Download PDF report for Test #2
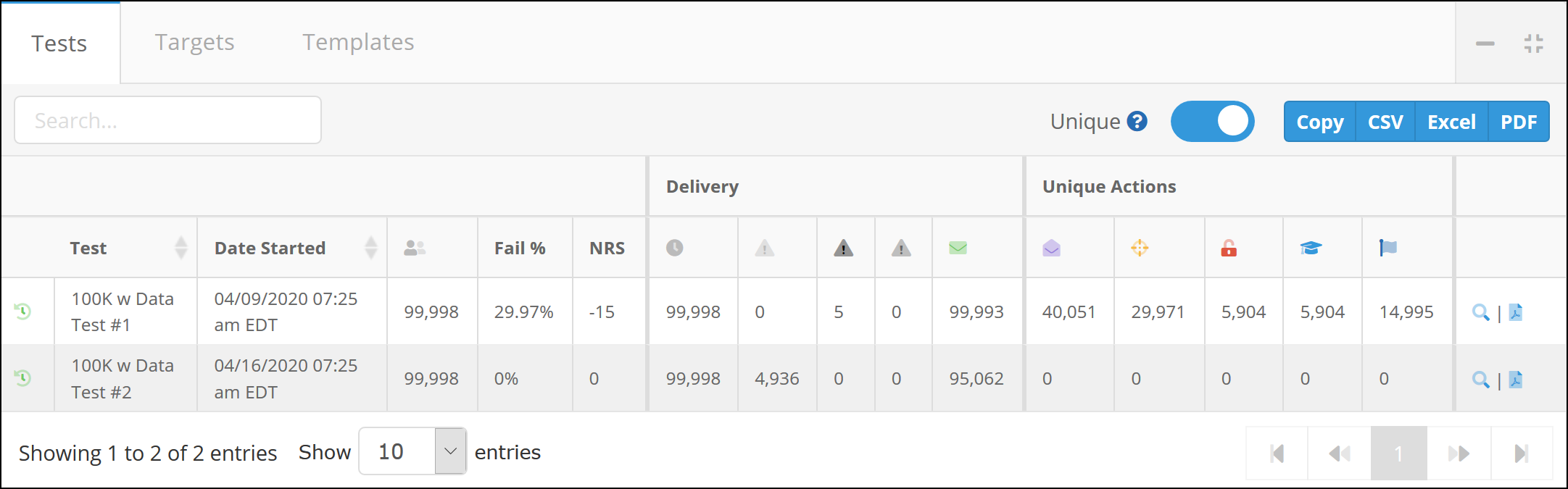 (x=1516, y=380)
